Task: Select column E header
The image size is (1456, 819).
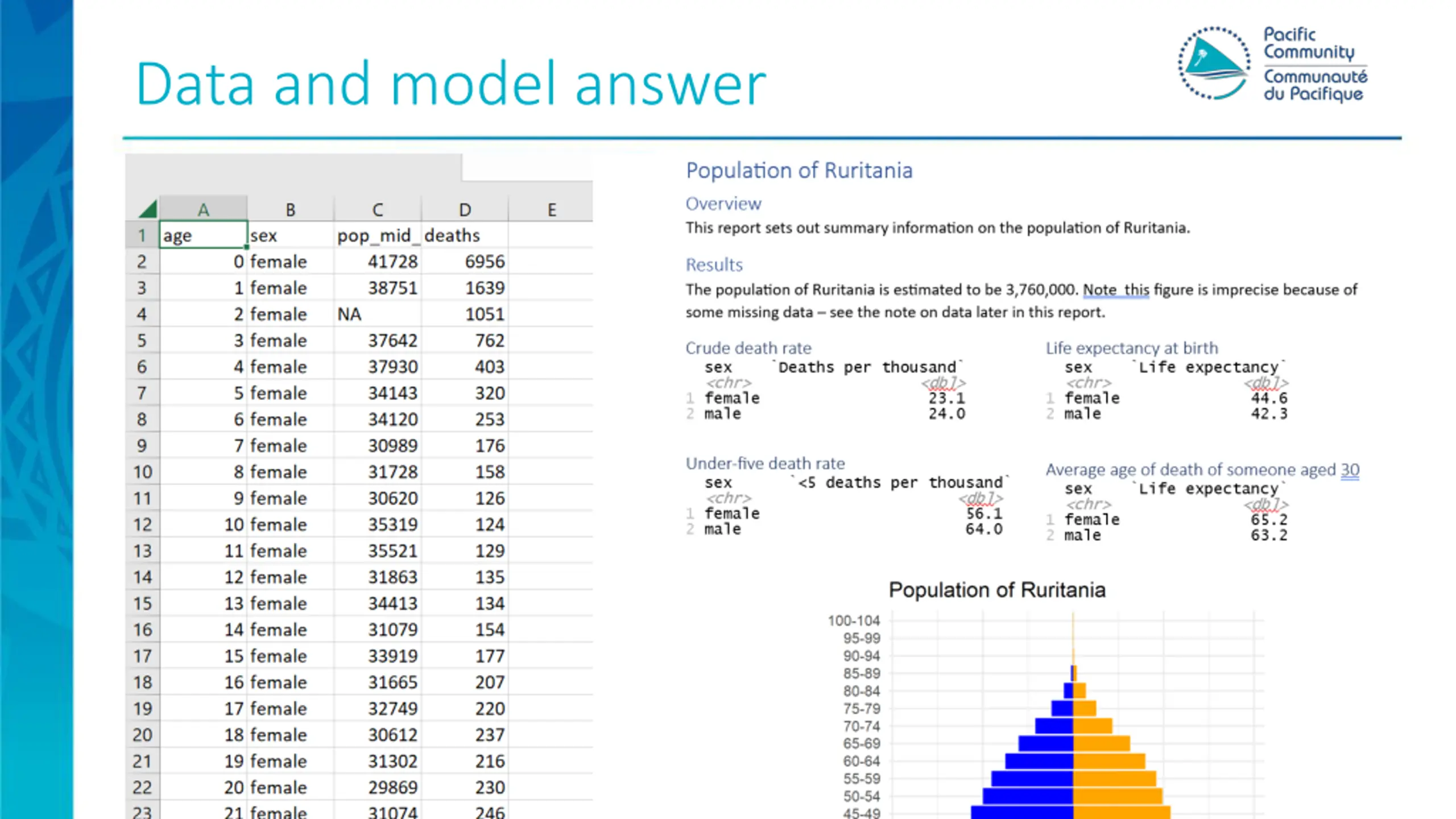Action: tap(551, 209)
